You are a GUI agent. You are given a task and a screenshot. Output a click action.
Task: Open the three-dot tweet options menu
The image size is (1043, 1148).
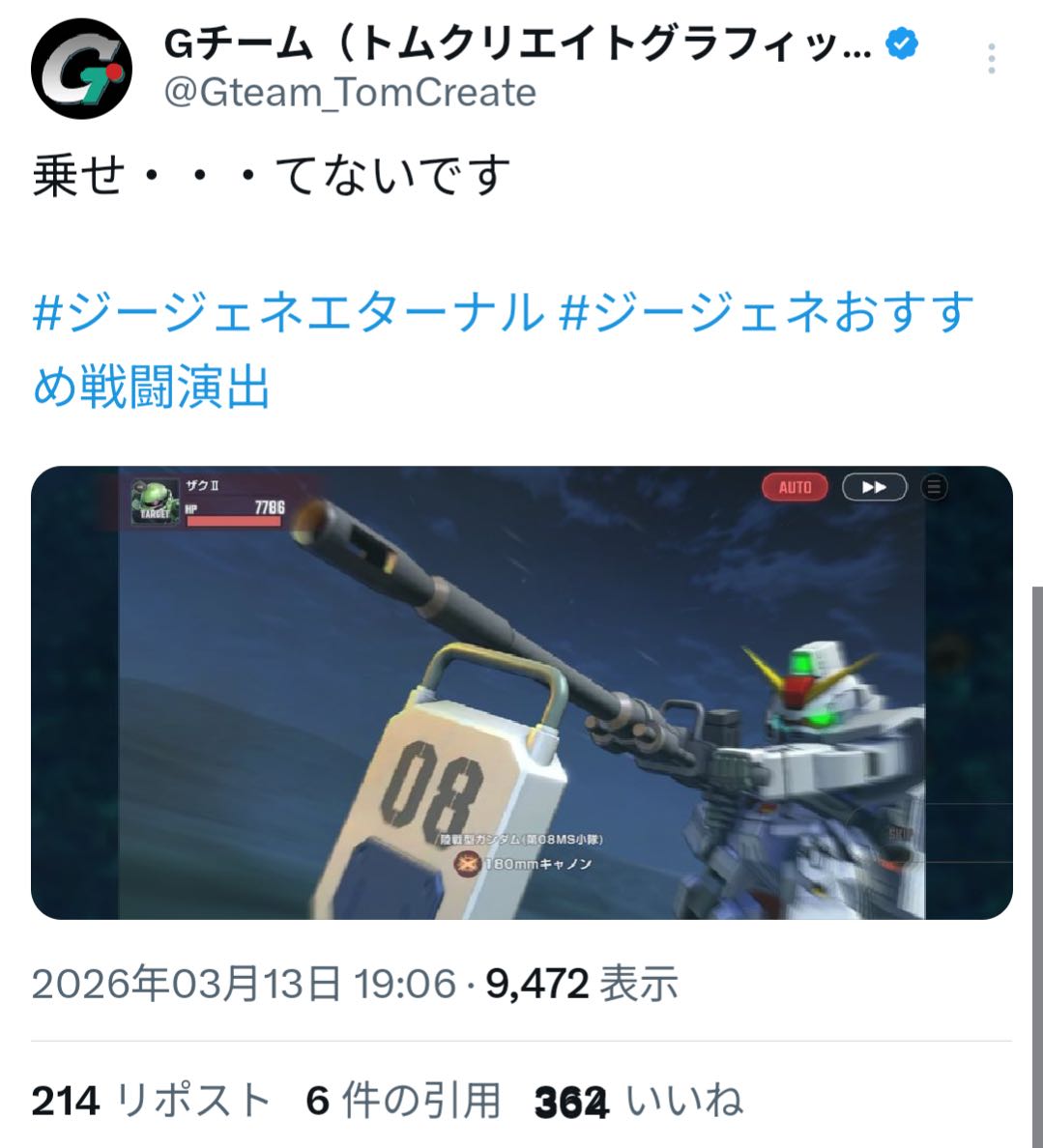[x=991, y=59]
